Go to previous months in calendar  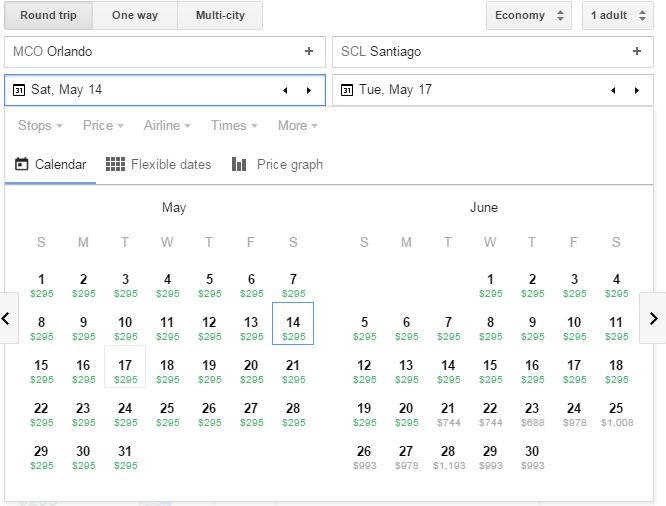8,319
